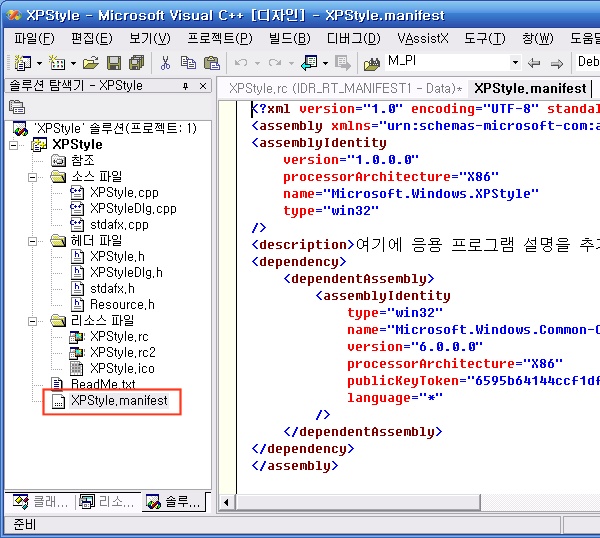This screenshot has width=600, height=538.
Task: Switch to XPStyle.rc IDR_RT_MANIFEST1 tab
Action: pyautogui.click(x=345, y=89)
